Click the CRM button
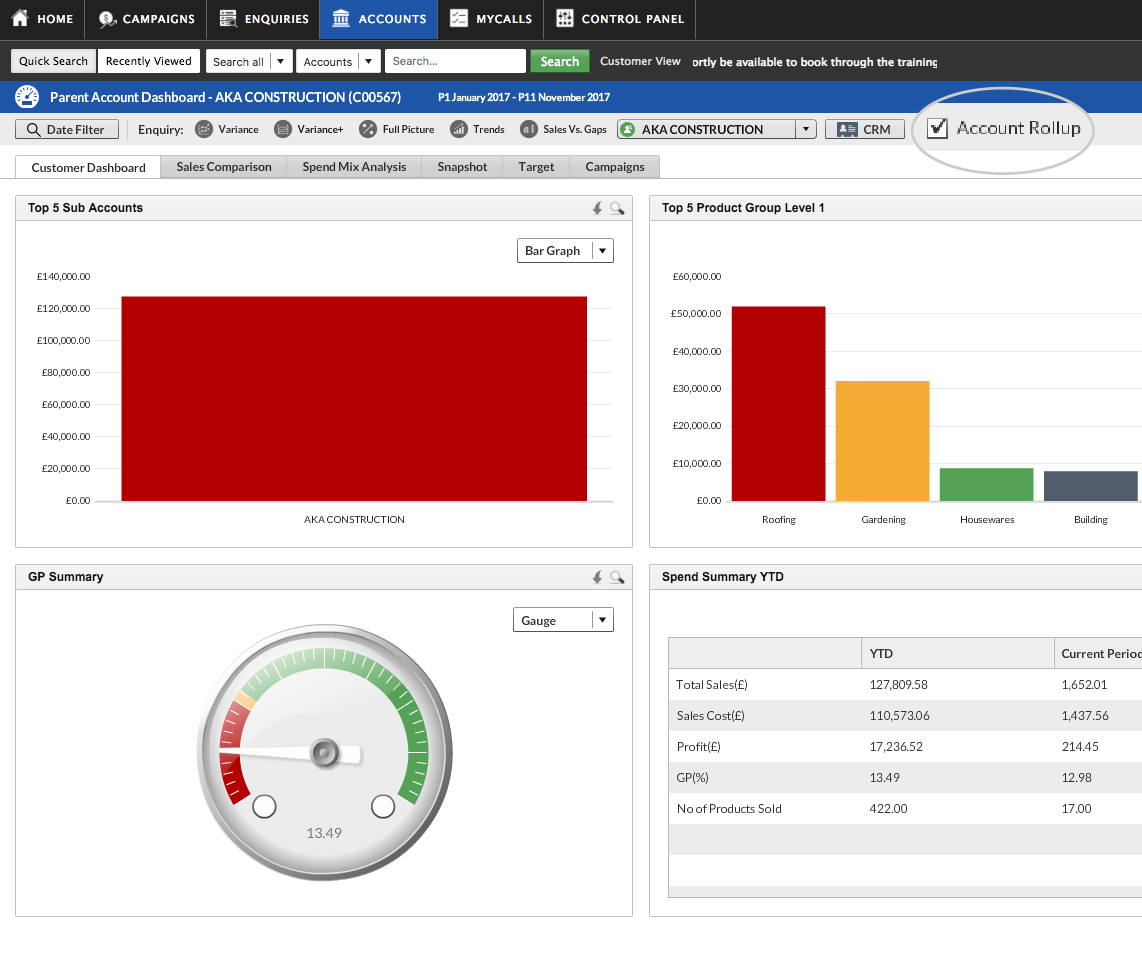 865,130
